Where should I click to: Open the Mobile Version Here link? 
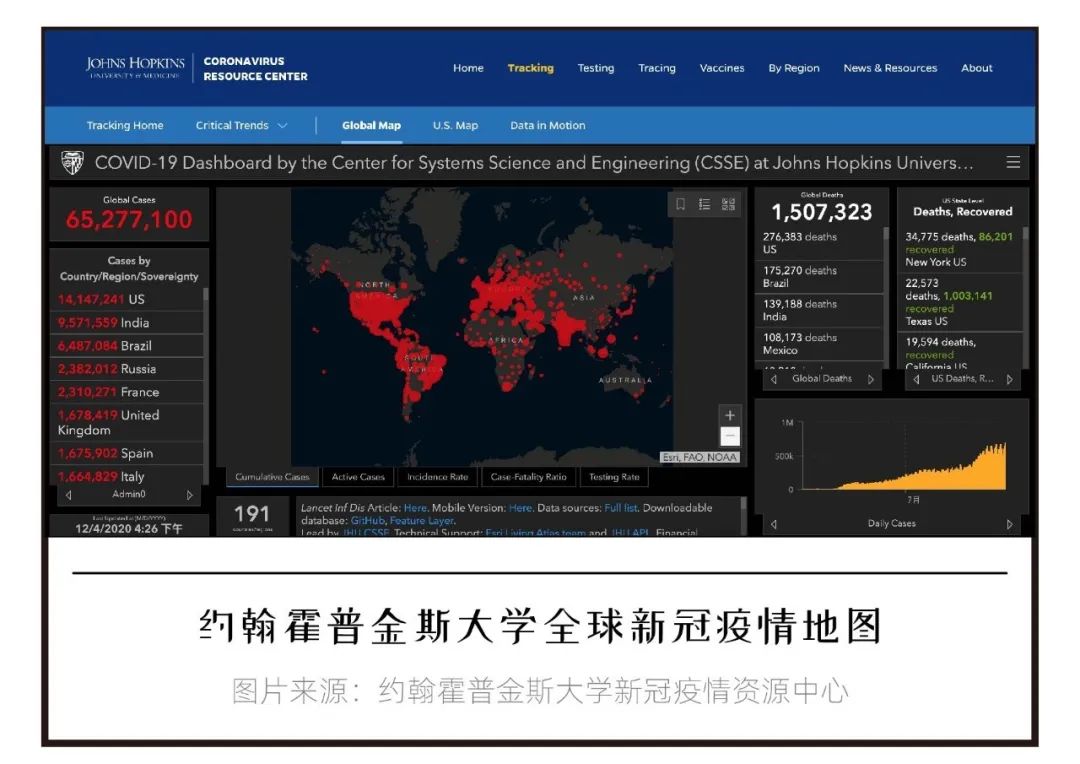pyautogui.click(x=520, y=508)
